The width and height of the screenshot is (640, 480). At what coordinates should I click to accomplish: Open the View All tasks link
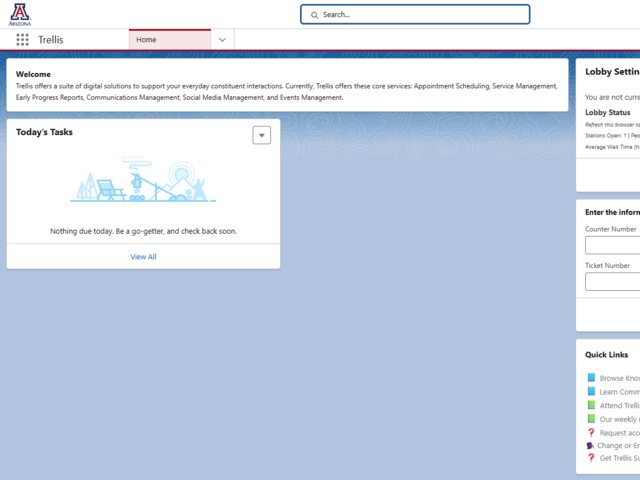[143, 257]
